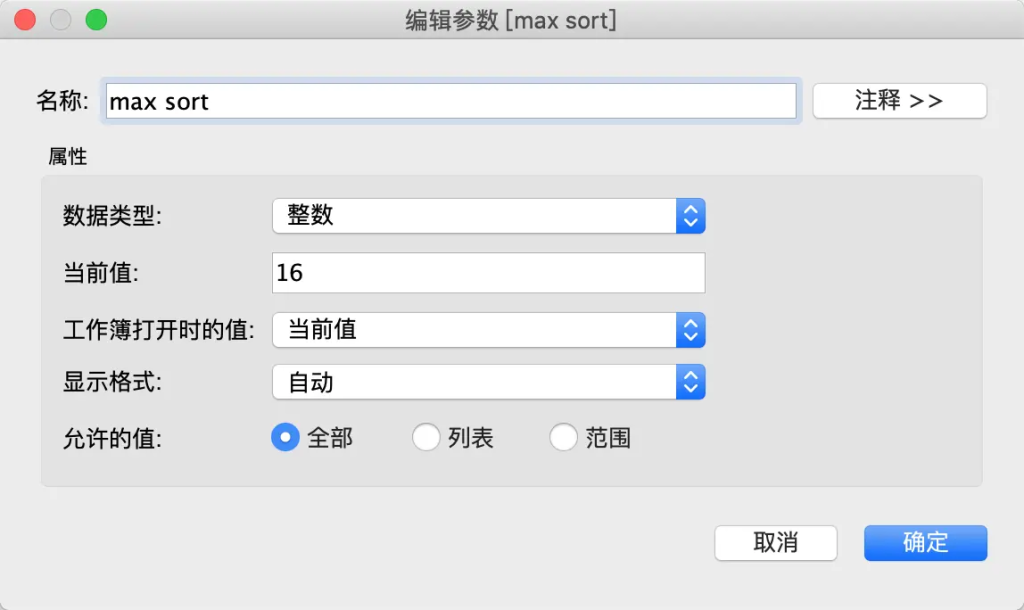The image size is (1024, 610).
Task: Click the blue chevron arrows beside 整数
Action: pyautogui.click(x=690, y=216)
